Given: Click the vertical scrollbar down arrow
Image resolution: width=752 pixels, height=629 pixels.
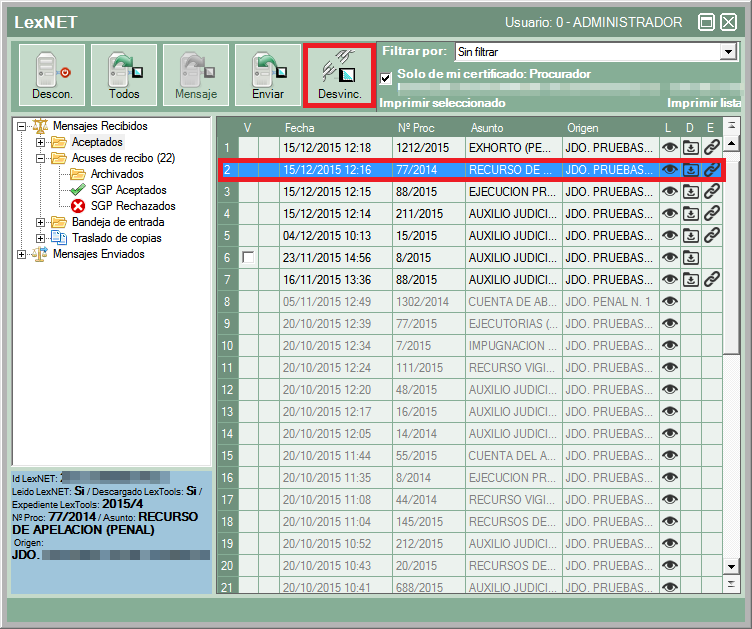Looking at the screenshot, I should click(732, 568).
